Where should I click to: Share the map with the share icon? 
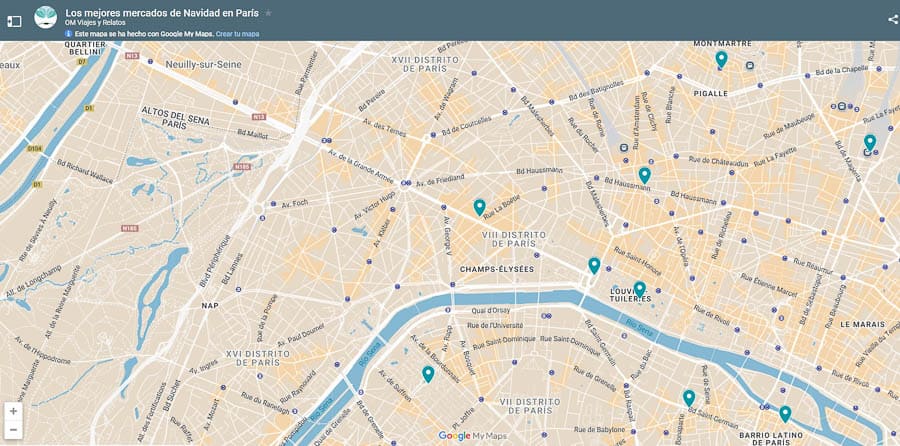click(x=893, y=20)
